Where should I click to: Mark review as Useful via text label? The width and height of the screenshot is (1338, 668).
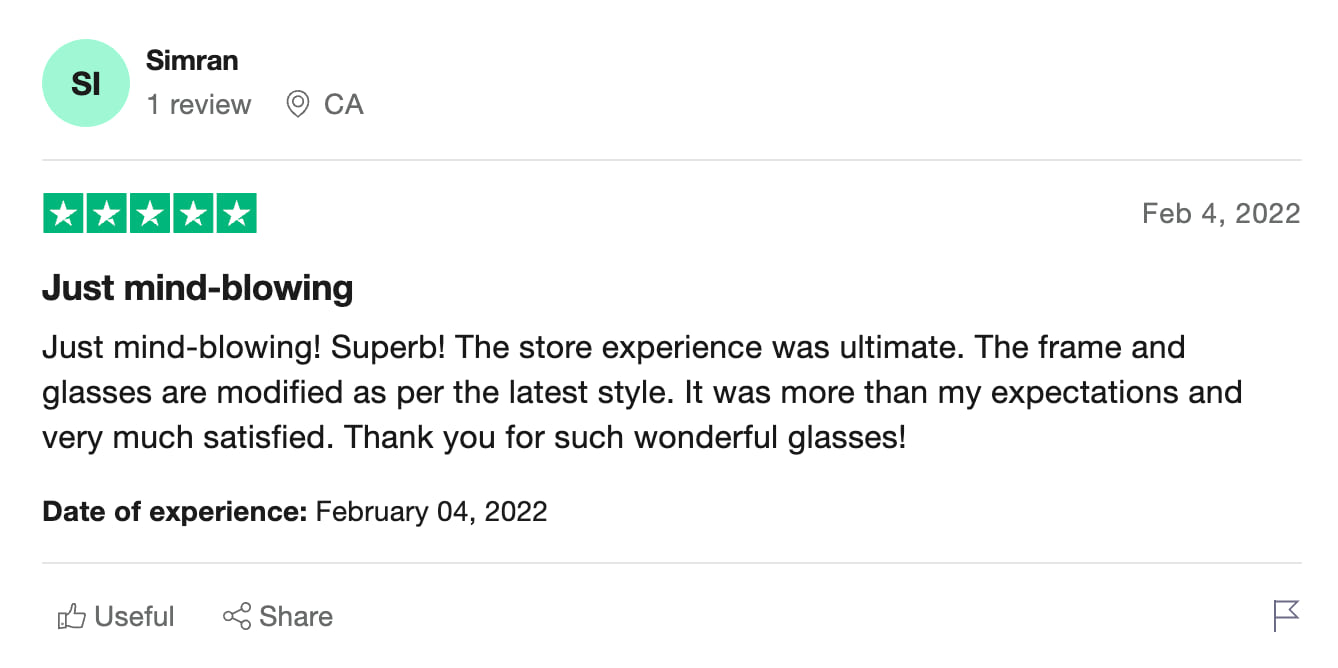(x=134, y=617)
